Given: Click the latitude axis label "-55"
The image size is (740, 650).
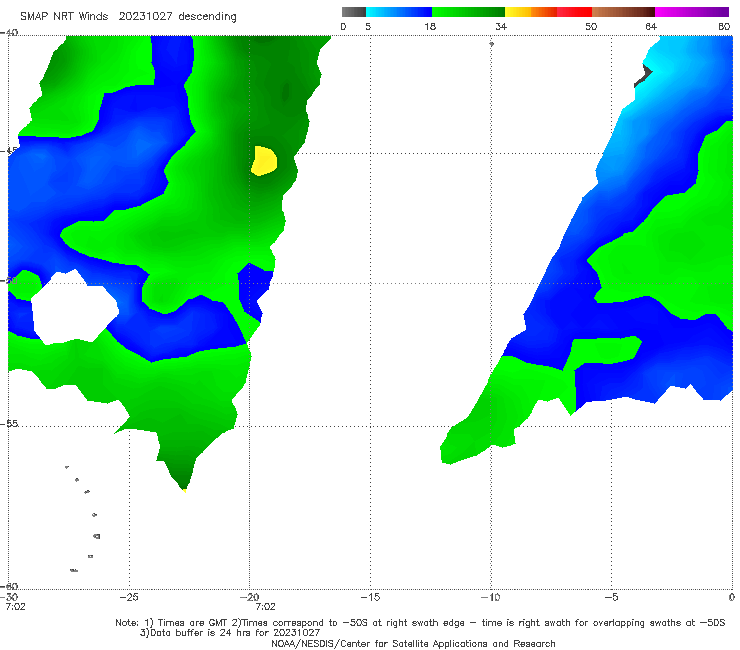Looking at the screenshot, I should click(x=9, y=424).
